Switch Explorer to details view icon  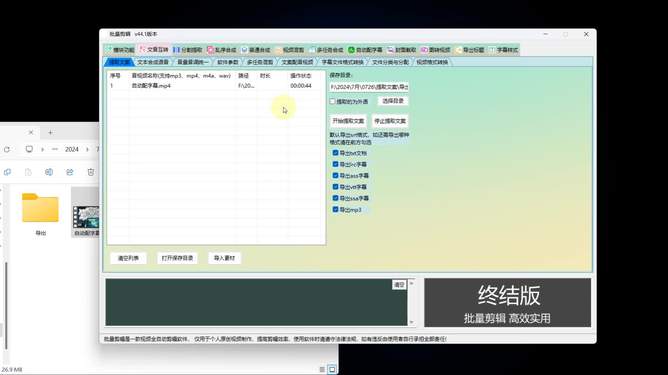coord(322,369)
